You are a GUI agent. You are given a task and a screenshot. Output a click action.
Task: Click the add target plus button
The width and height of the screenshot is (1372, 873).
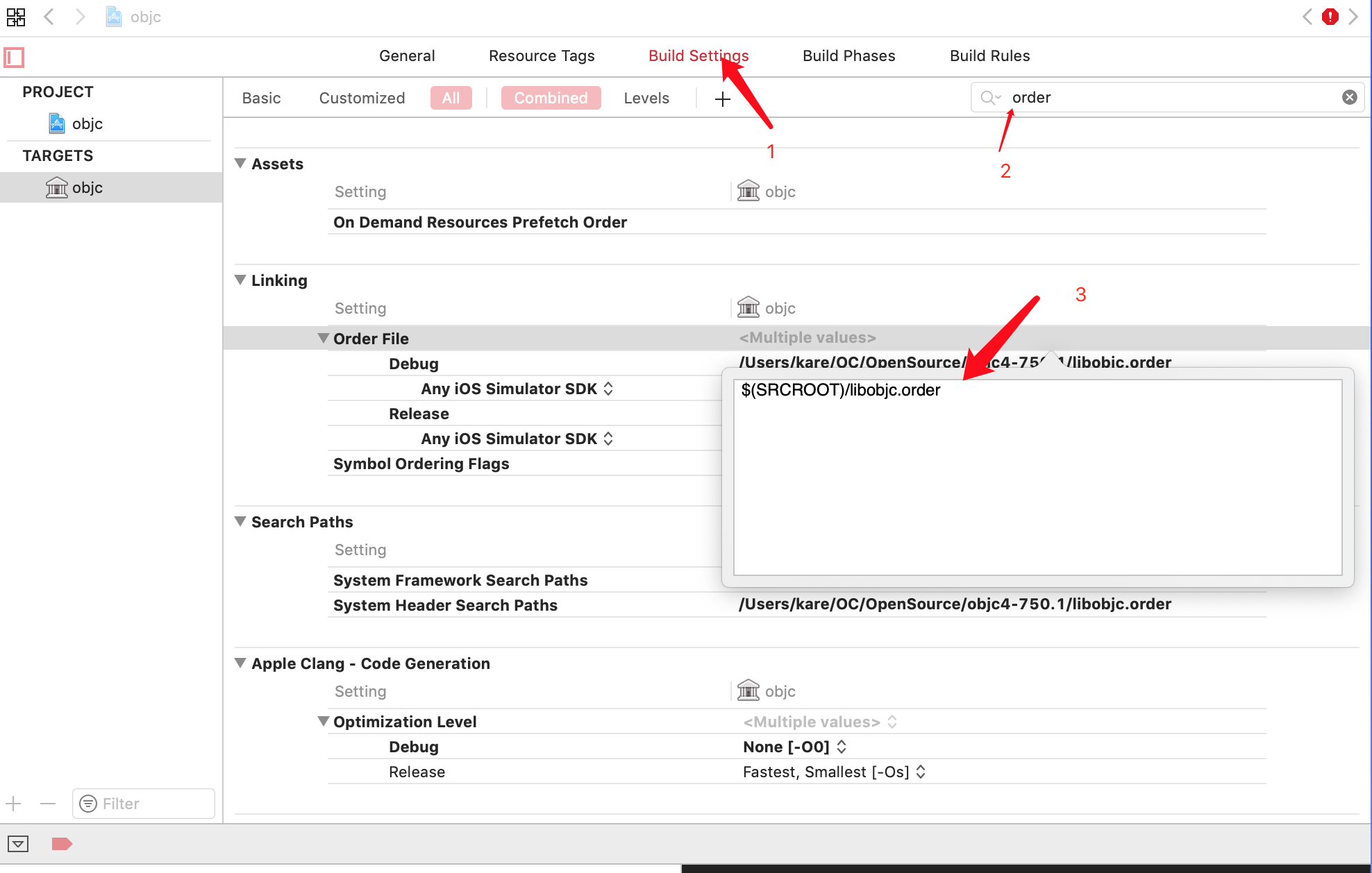[x=14, y=804]
